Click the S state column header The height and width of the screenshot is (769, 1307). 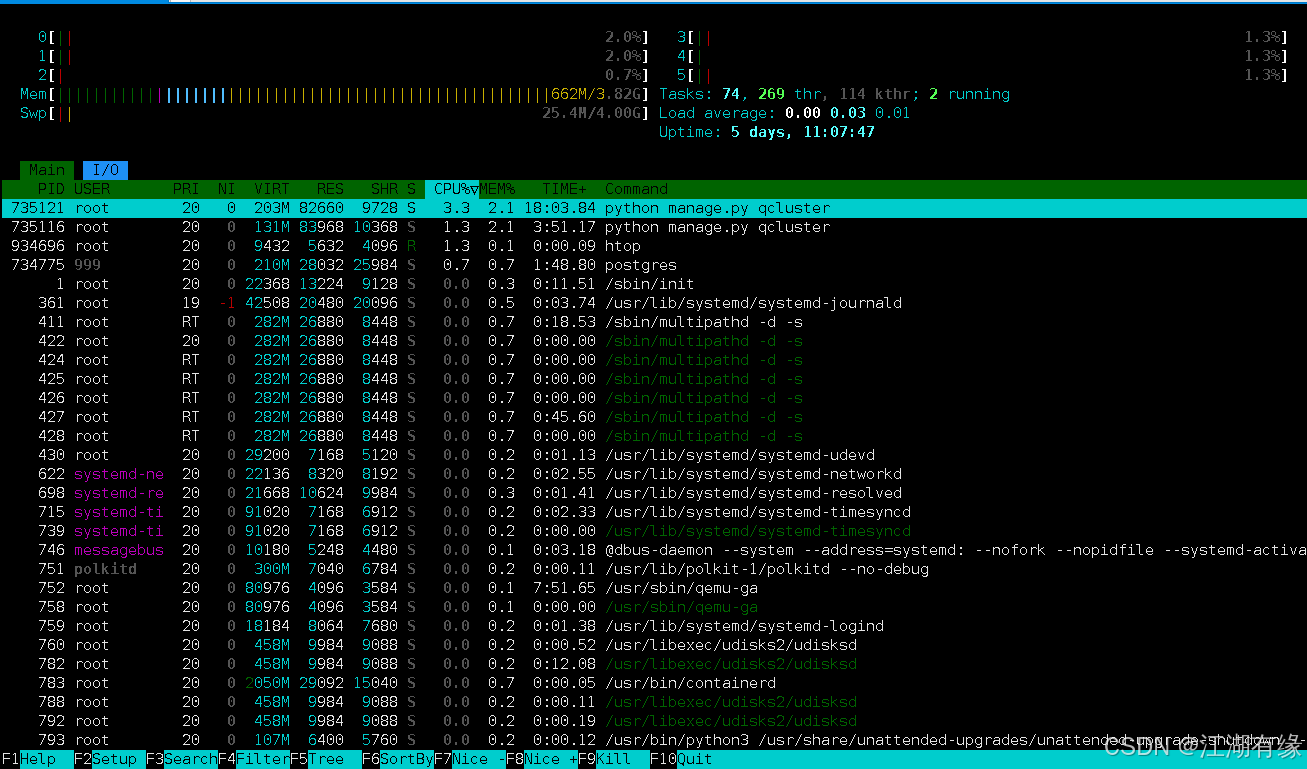click(x=411, y=189)
